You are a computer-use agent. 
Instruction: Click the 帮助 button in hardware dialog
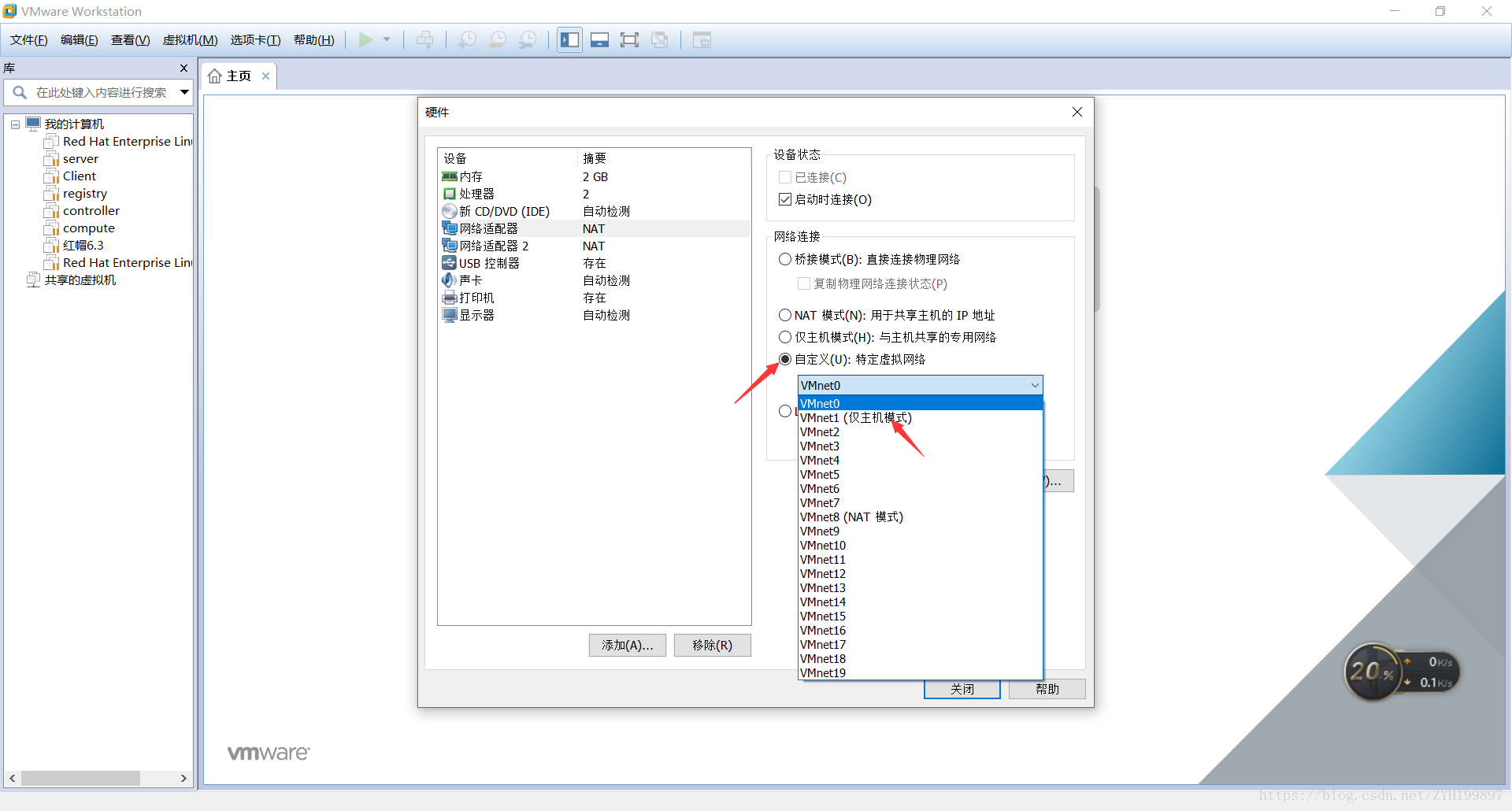[1047, 689]
